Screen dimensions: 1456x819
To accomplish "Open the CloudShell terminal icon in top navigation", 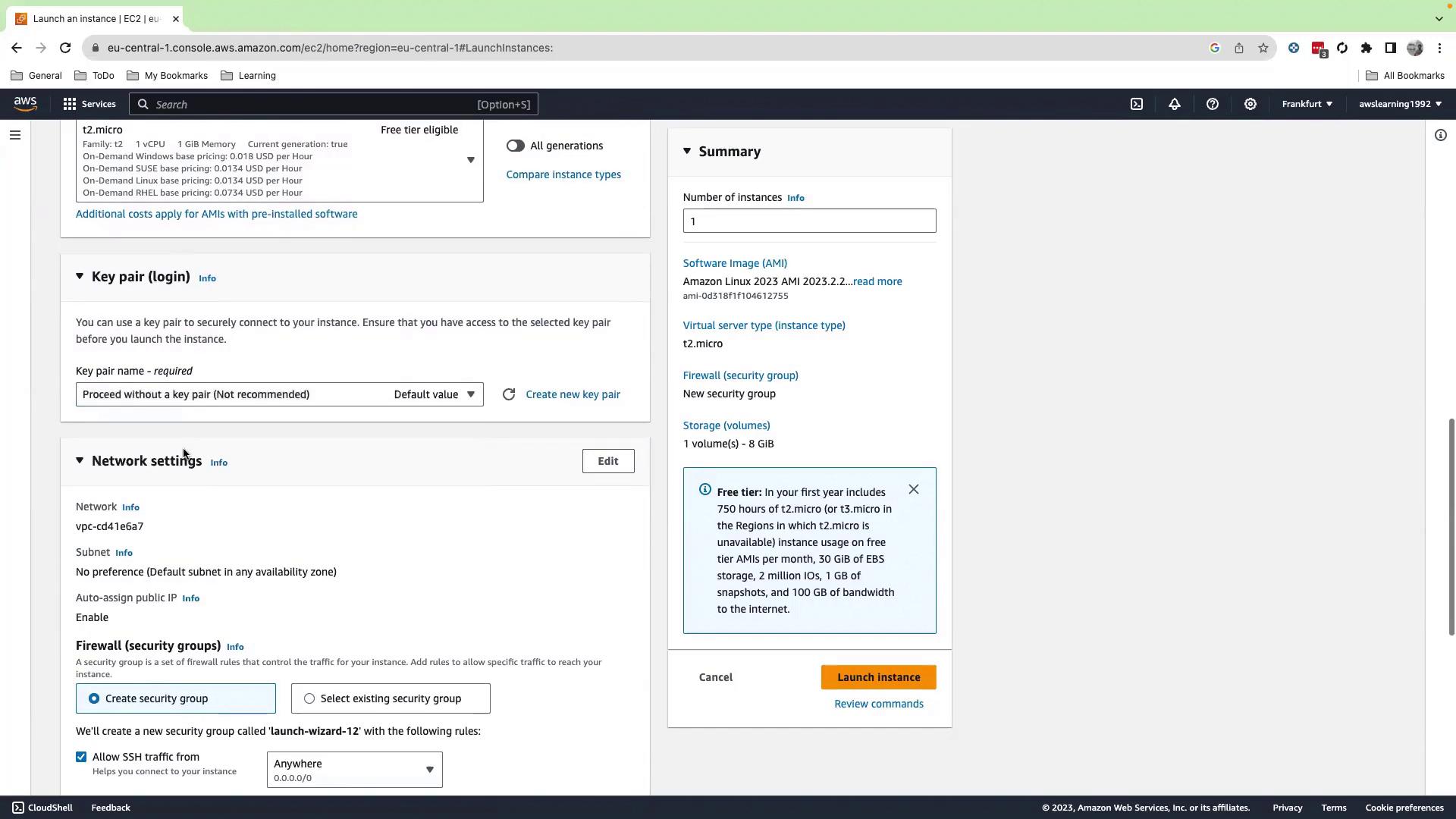I will pos(1136,104).
